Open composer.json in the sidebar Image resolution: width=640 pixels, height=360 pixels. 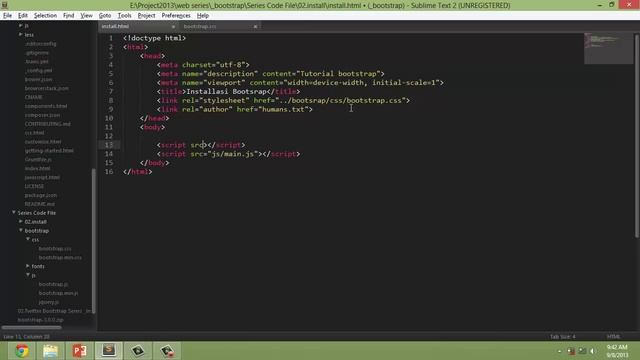(x=42, y=115)
